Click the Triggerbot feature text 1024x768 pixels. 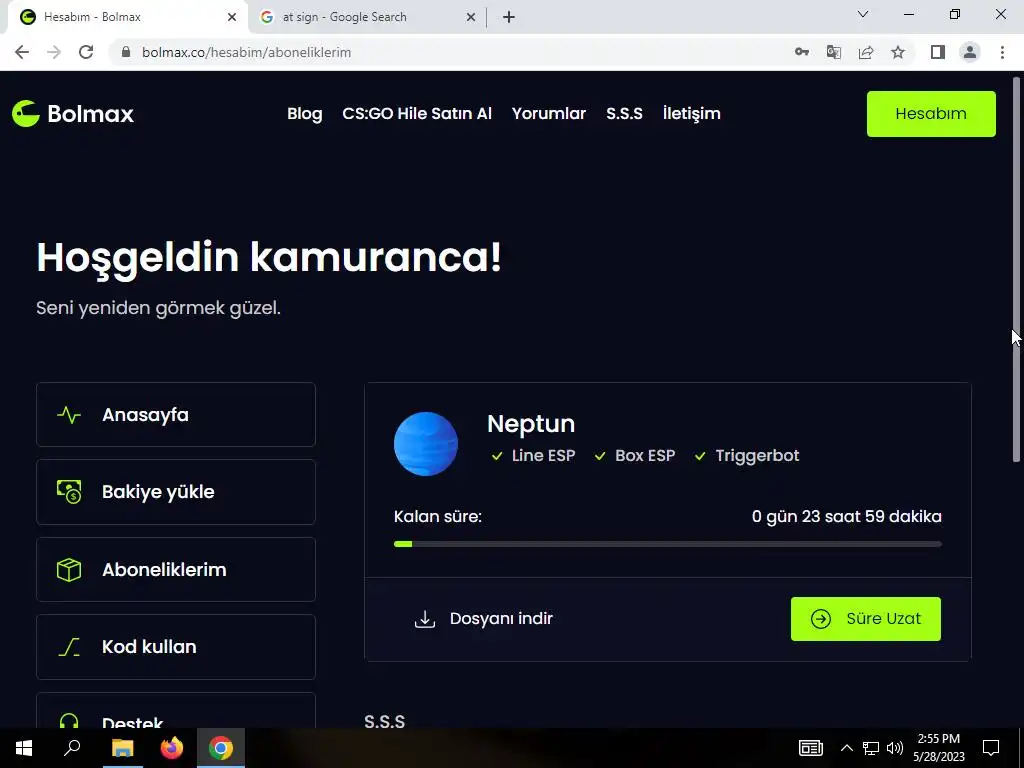(757, 456)
